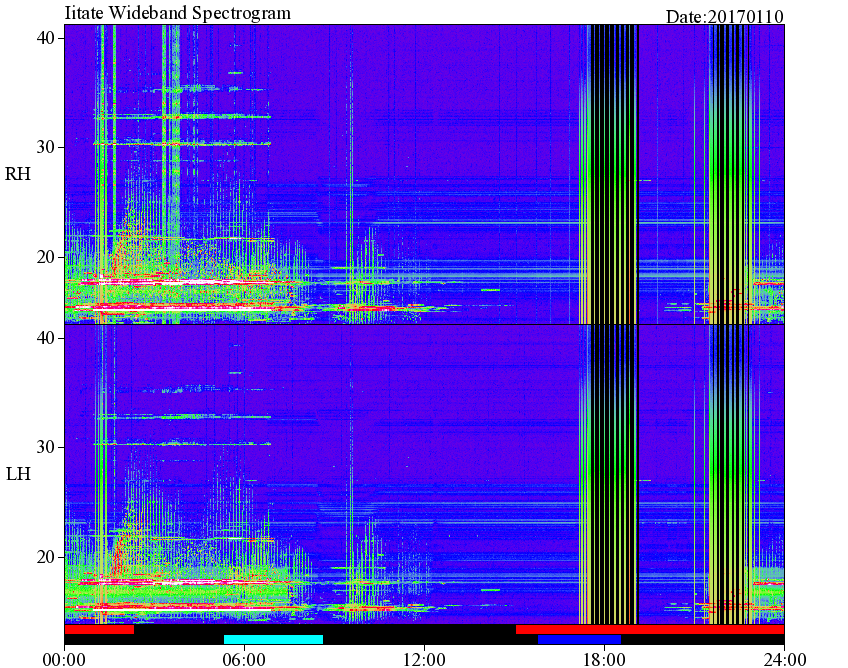
Task: Click the 06:00 time axis label
Action: click(244, 659)
